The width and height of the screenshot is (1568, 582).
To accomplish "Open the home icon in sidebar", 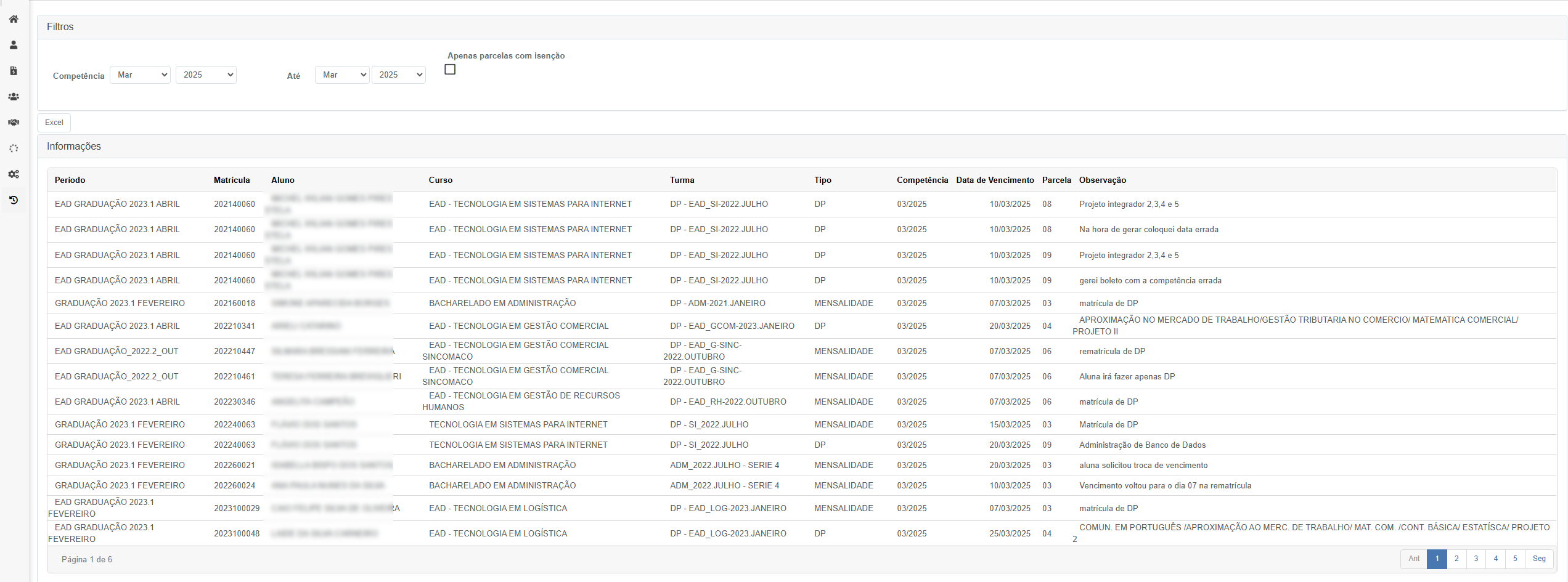I will (x=14, y=19).
